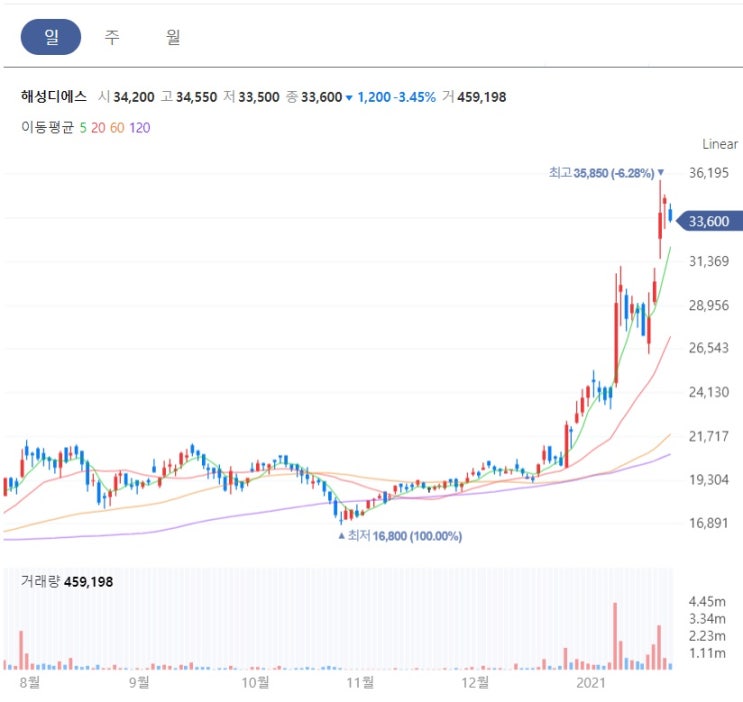The height and width of the screenshot is (702, 743).
Task: Click the 12월 date axis label
Action: tap(475, 683)
